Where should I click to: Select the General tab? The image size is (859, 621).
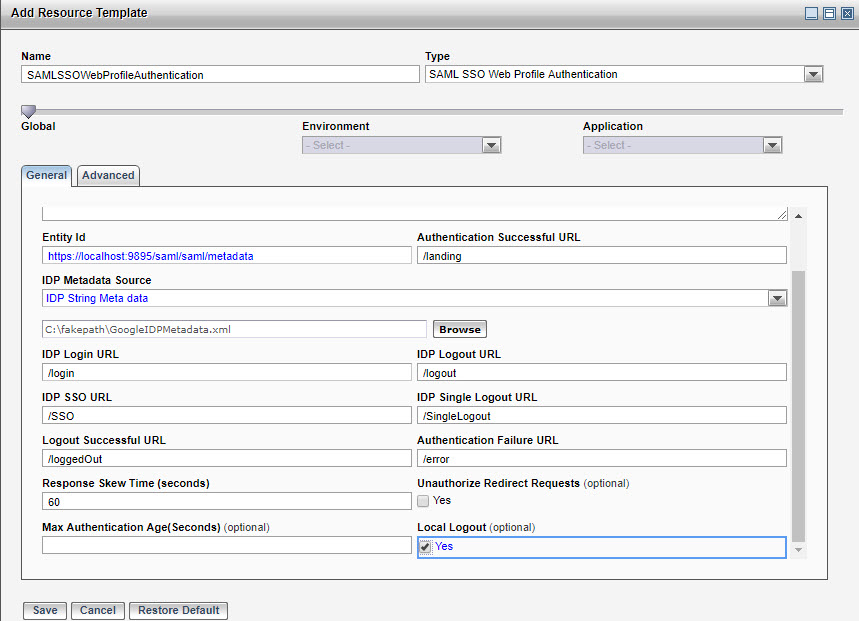pyautogui.click(x=46, y=175)
